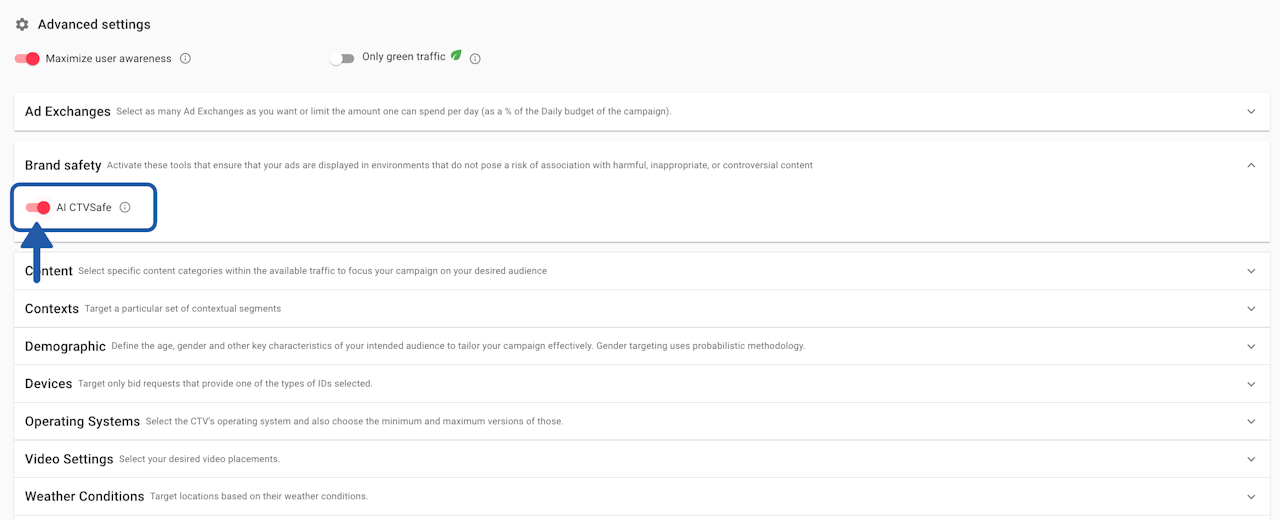Expand the Video Settings section chevron
The width and height of the screenshot is (1280, 520).
[1251, 459]
